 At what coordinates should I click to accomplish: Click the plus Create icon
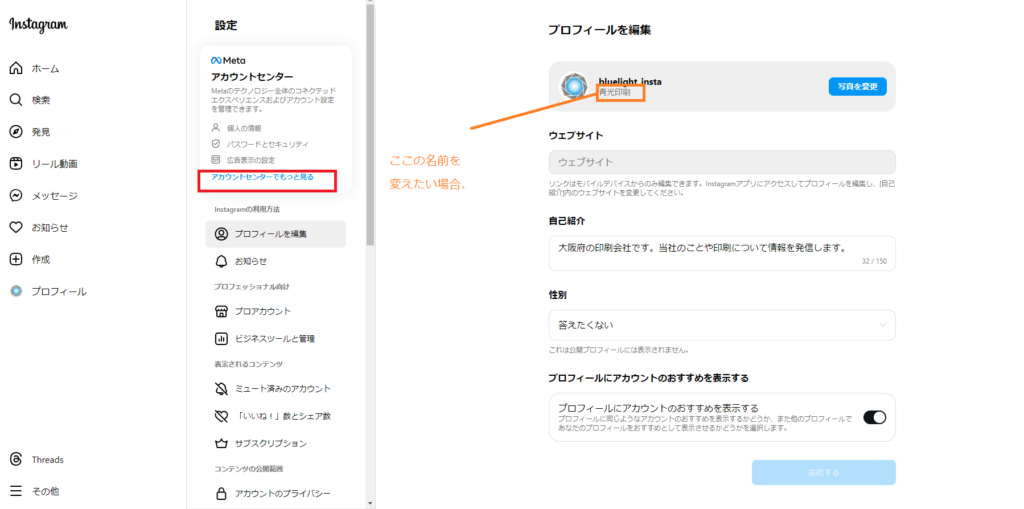point(16,259)
